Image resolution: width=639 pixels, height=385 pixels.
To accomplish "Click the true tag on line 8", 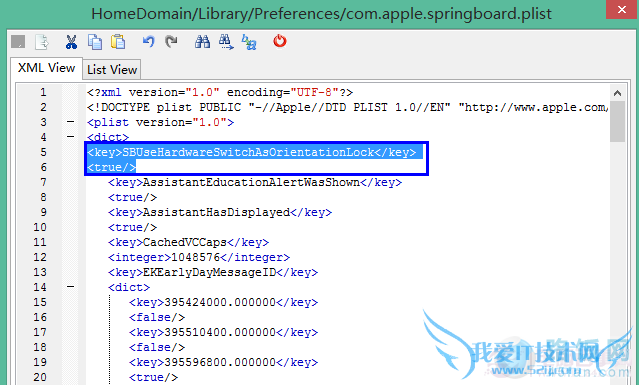I will (x=132, y=198).
